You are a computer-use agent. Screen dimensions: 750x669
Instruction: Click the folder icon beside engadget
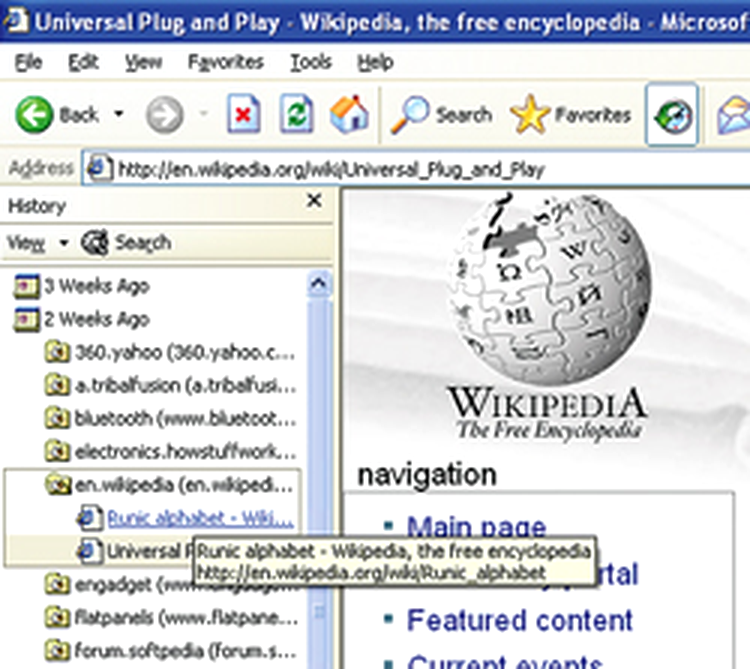(57, 585)
